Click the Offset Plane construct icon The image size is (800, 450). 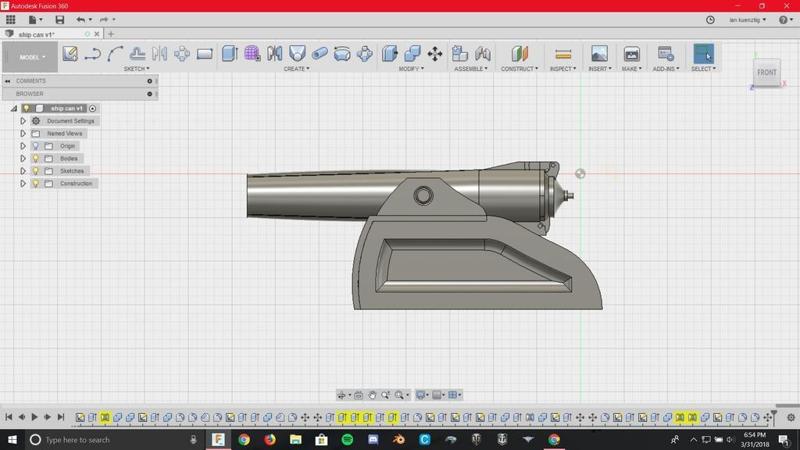[x=519, y=54]
